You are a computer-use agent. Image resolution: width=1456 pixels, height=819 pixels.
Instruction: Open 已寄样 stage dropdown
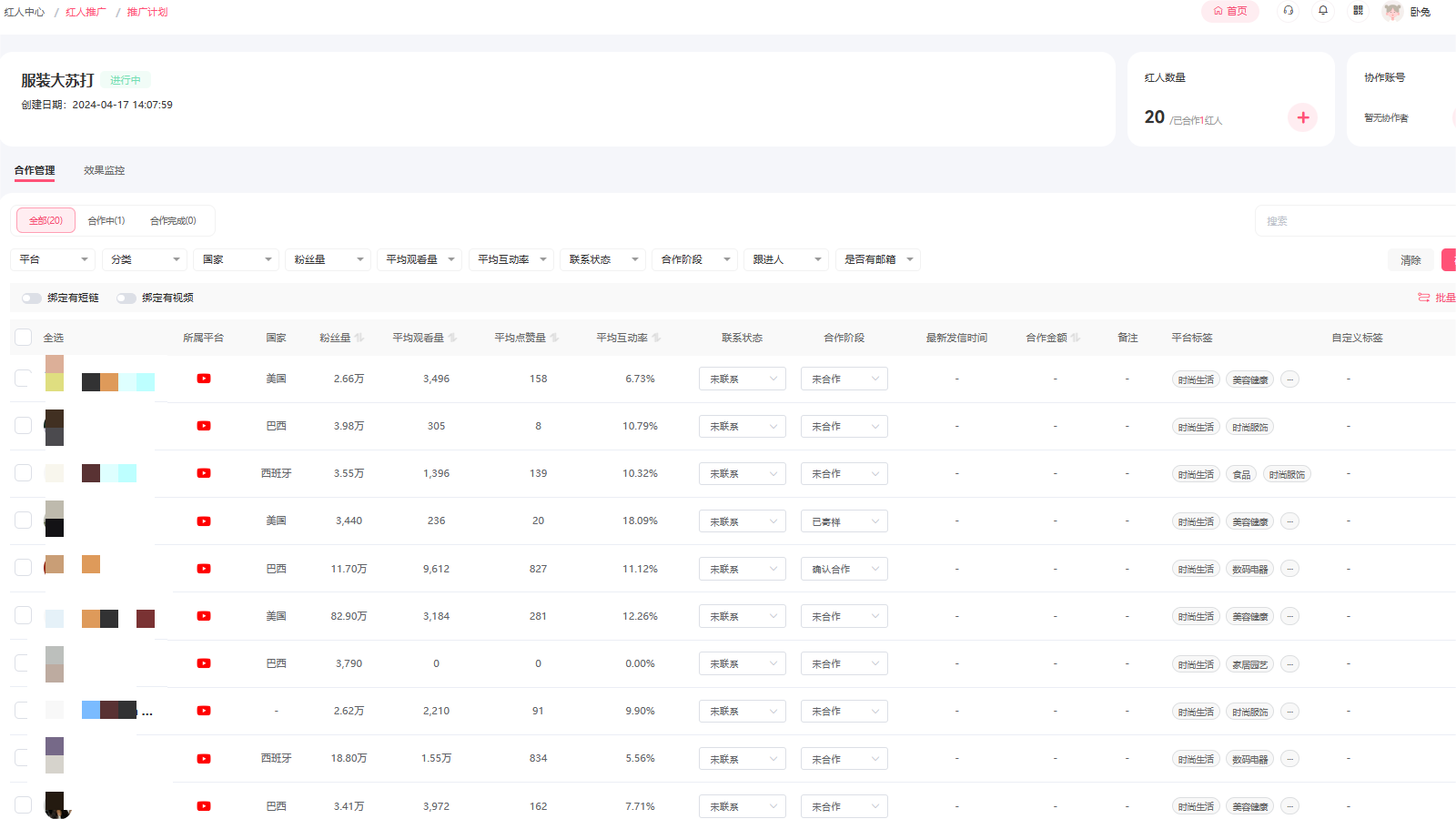point(844,521)
